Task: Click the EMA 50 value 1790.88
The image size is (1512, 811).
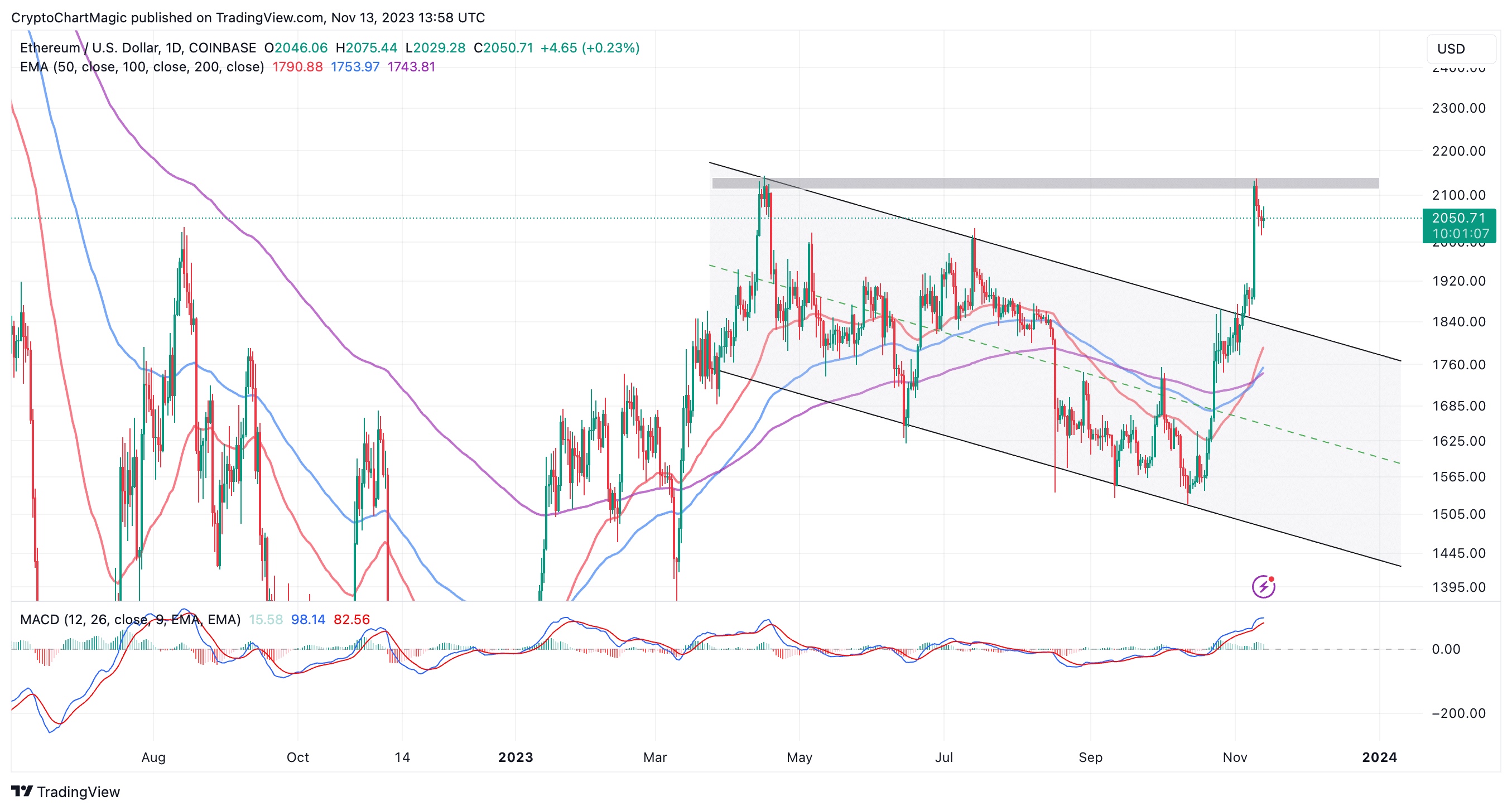Action: 297,67
